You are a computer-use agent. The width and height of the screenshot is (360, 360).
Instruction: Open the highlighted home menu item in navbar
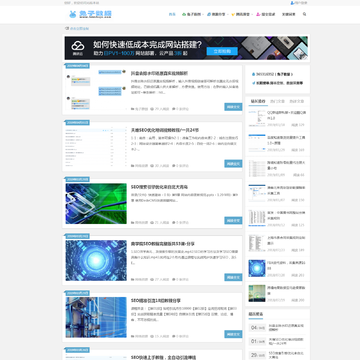tap(172, 15)
